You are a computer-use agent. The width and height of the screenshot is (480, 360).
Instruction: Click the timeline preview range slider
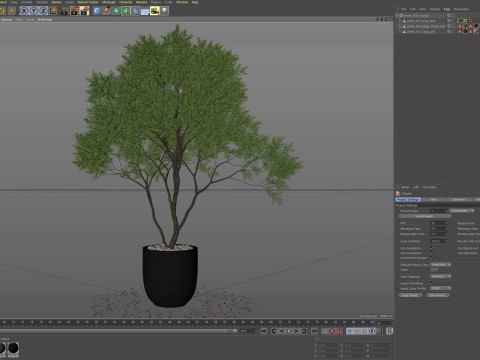[118, 331]
